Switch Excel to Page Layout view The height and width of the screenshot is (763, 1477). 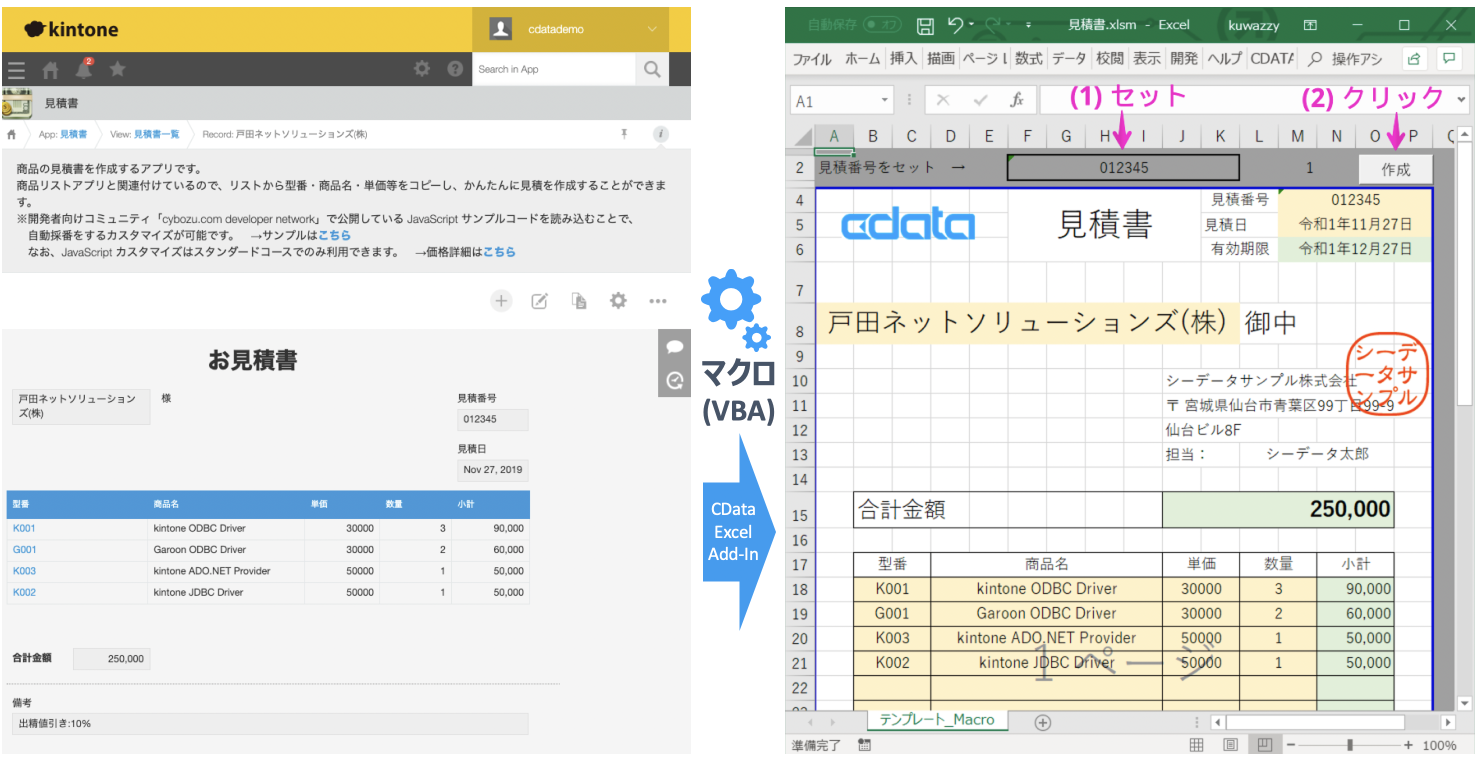(1231, 746)
